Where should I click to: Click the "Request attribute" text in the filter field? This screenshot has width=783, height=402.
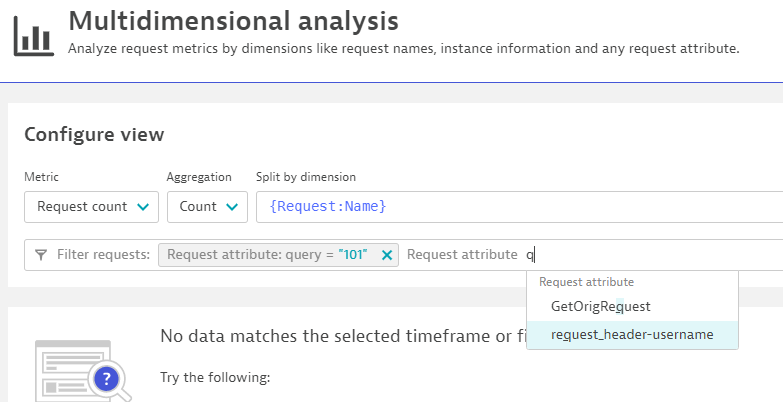point(462,255)
